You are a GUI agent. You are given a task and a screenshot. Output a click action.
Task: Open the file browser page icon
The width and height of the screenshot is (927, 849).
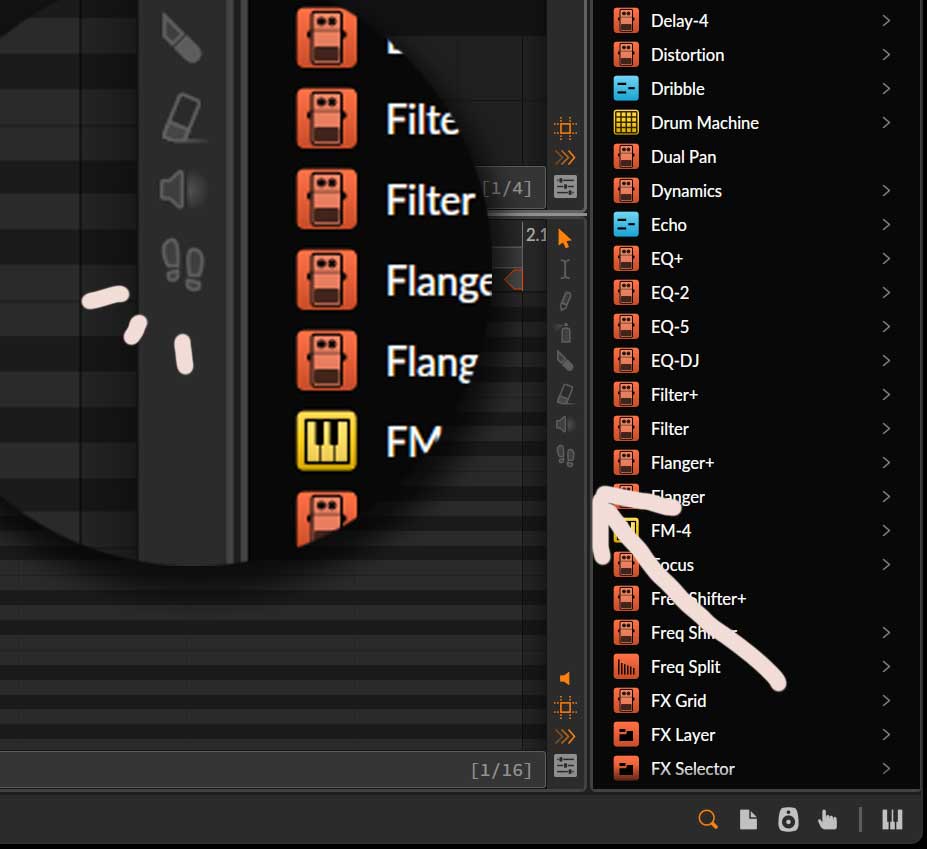click(748, 819)
